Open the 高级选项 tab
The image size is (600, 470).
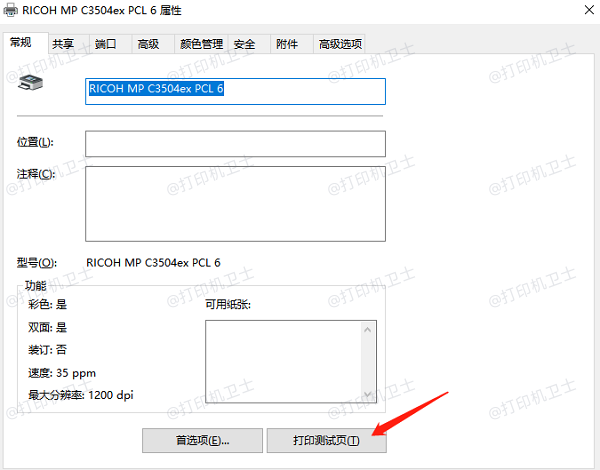pyautogui.click(x=339, y=44)
